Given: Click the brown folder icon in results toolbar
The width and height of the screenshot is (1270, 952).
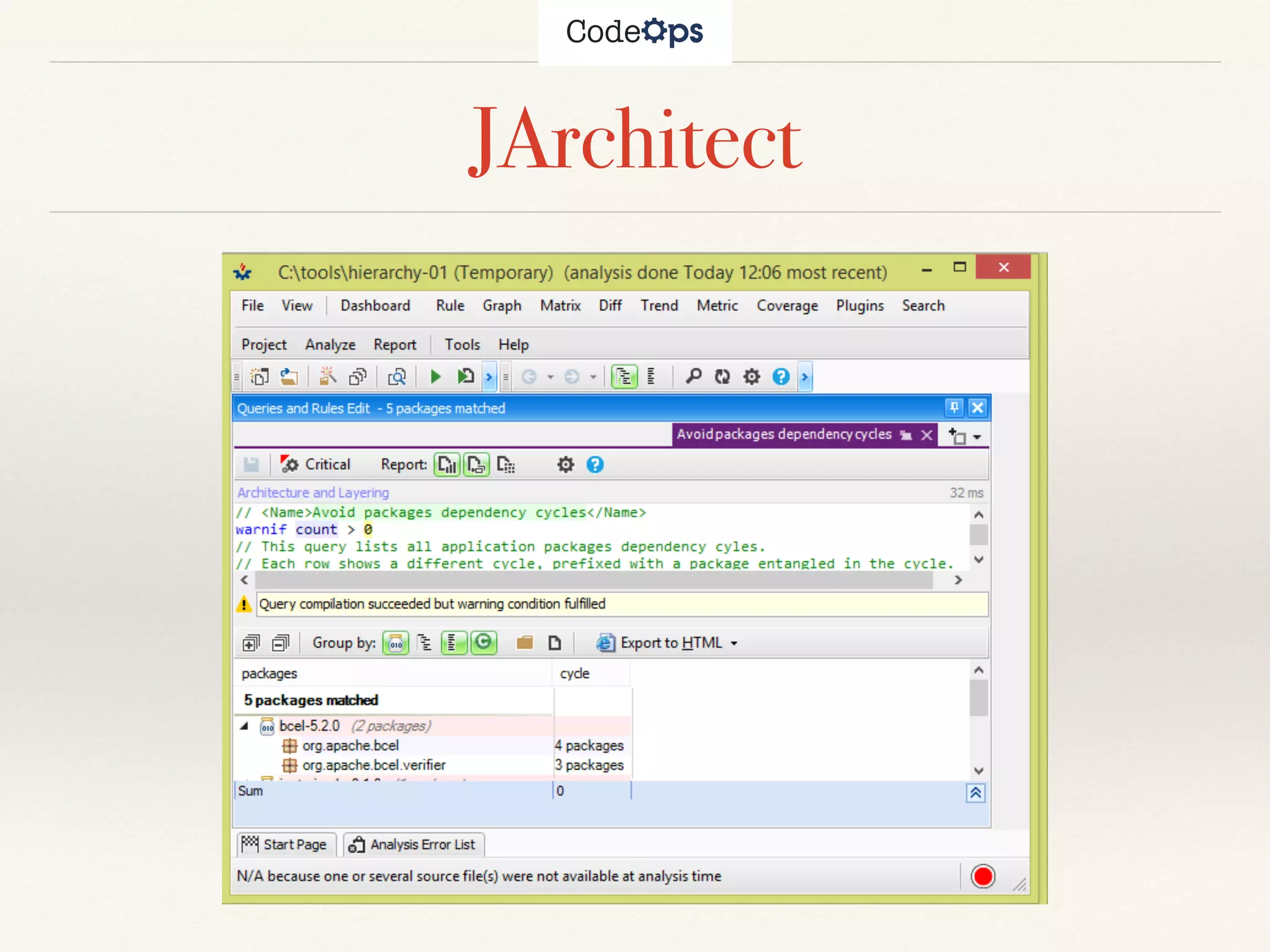Looking at the screenshot, I should pyautogui.click(x=525, y=643).
